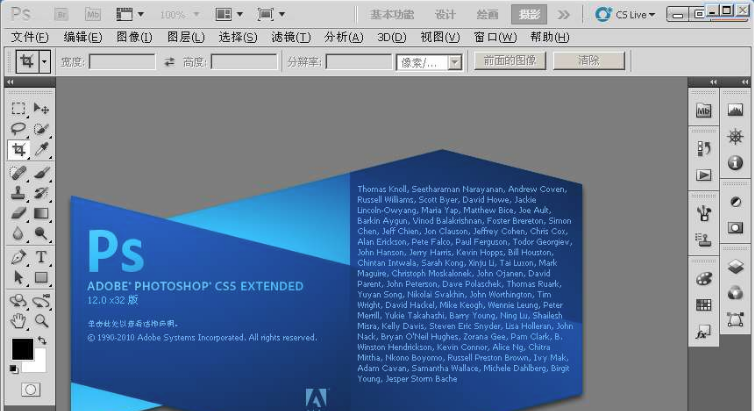Select the 3D Camera Rotate tool
Screen dimensions: 754x411
pos(41,301)
